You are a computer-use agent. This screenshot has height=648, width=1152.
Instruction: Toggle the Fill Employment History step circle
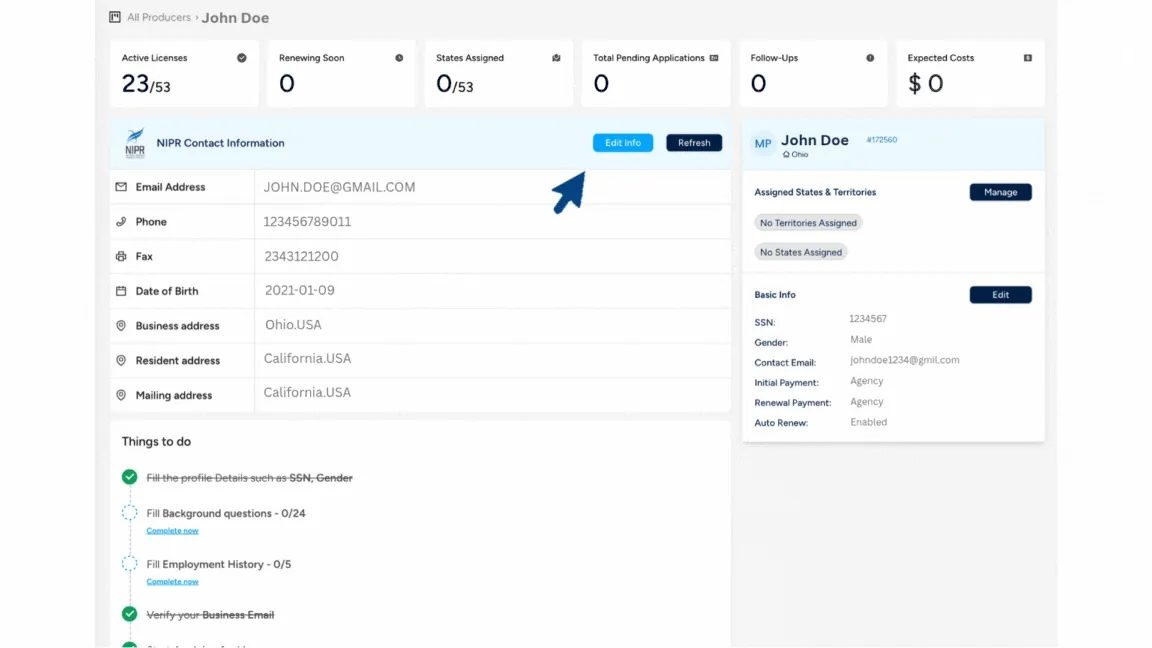(129, 564)
